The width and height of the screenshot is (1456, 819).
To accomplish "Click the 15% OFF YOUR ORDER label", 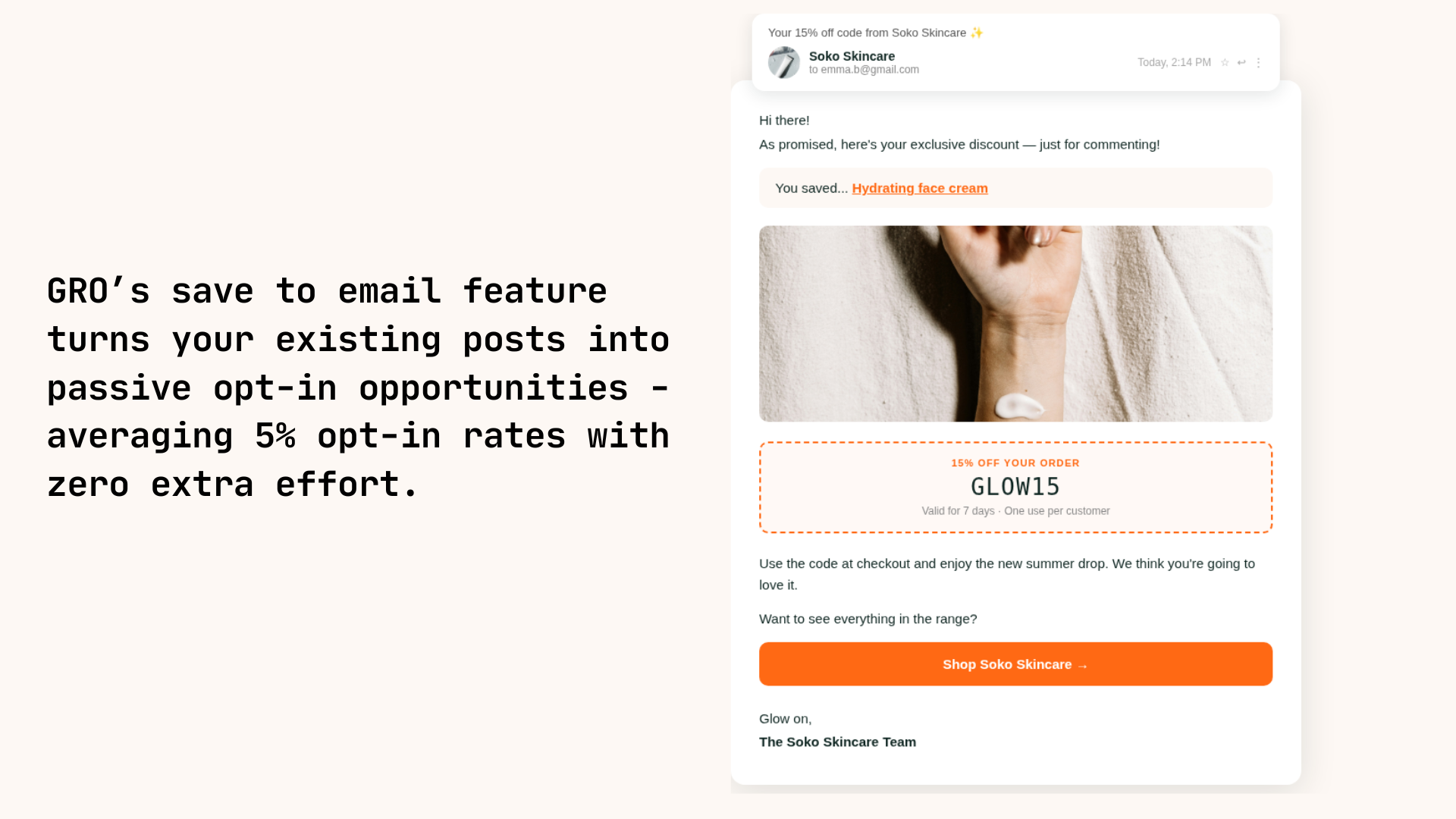I will pos(1015,463).
